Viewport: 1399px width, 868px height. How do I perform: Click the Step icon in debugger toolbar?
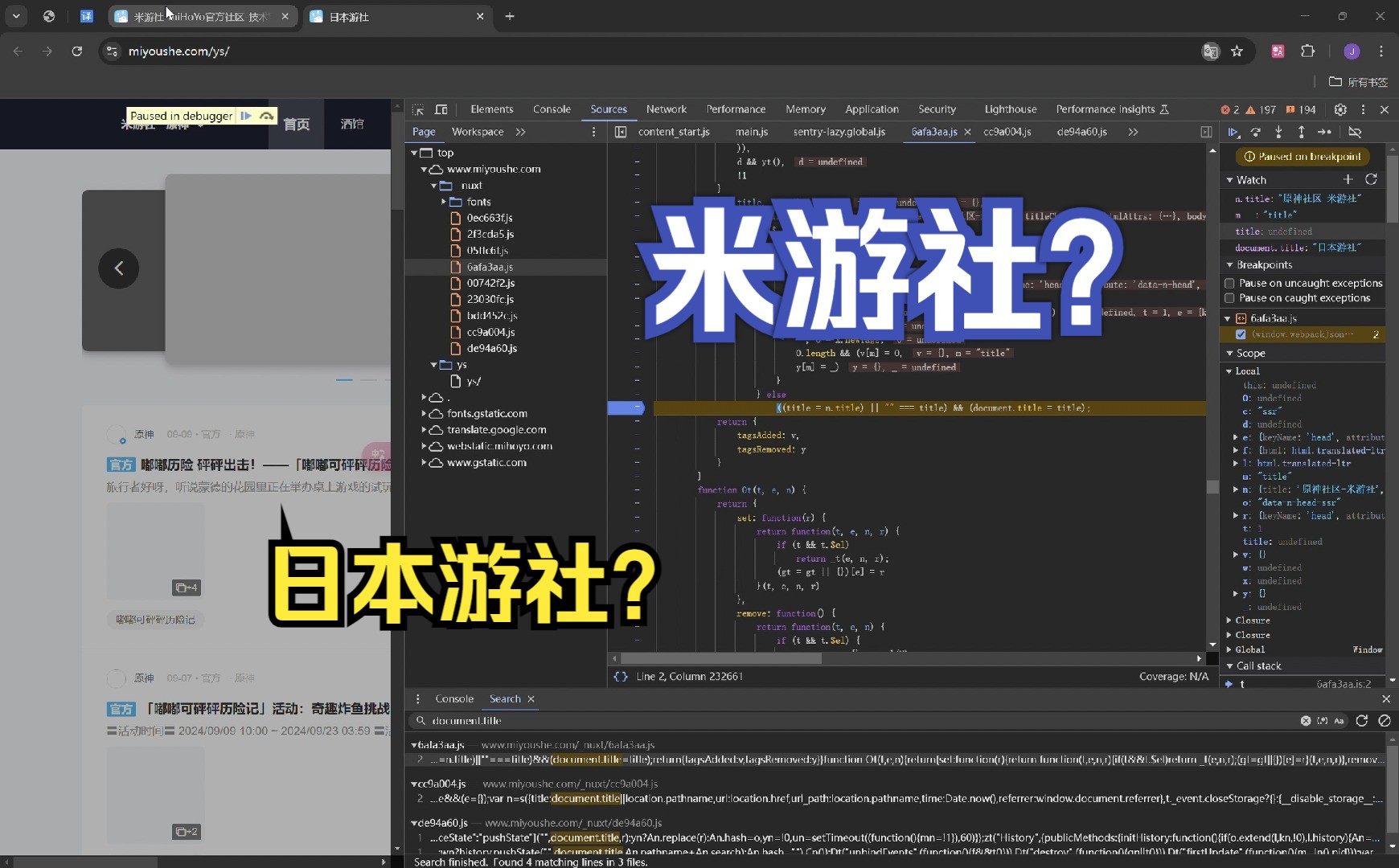[x=1324, y=132]
